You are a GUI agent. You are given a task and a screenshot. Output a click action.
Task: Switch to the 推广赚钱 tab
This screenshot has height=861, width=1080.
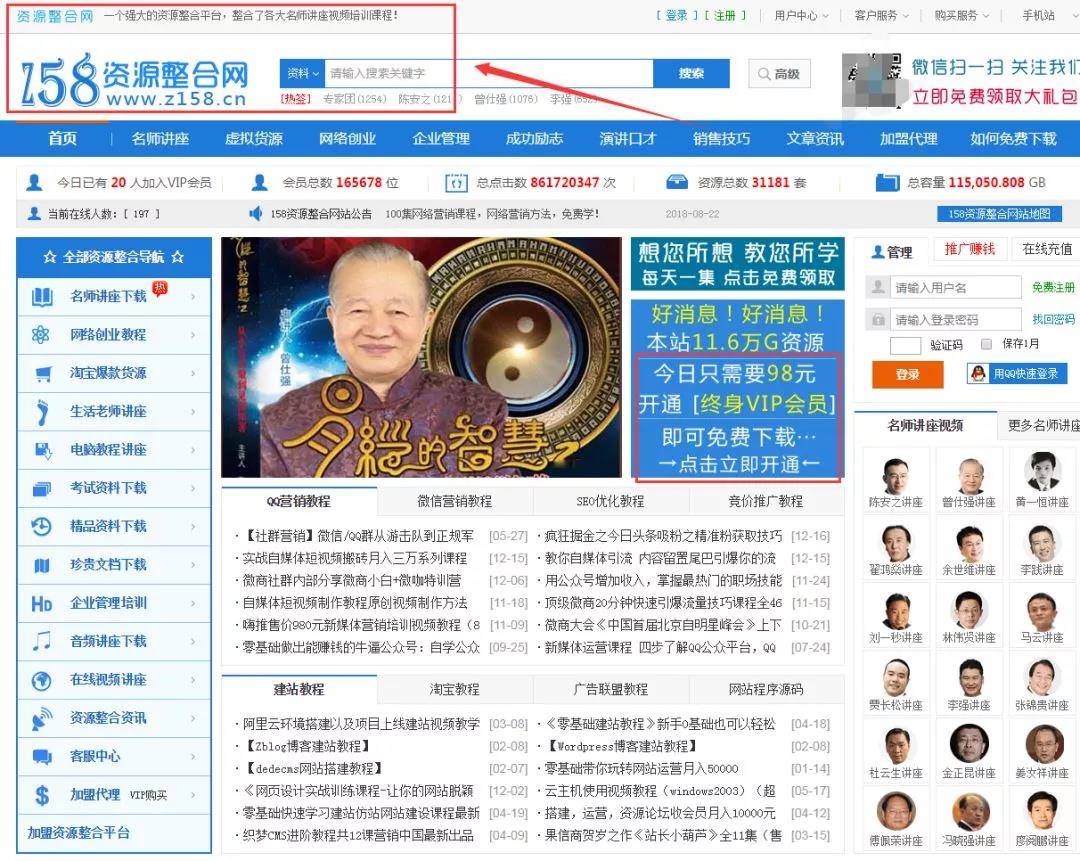(x=970, y=249)
